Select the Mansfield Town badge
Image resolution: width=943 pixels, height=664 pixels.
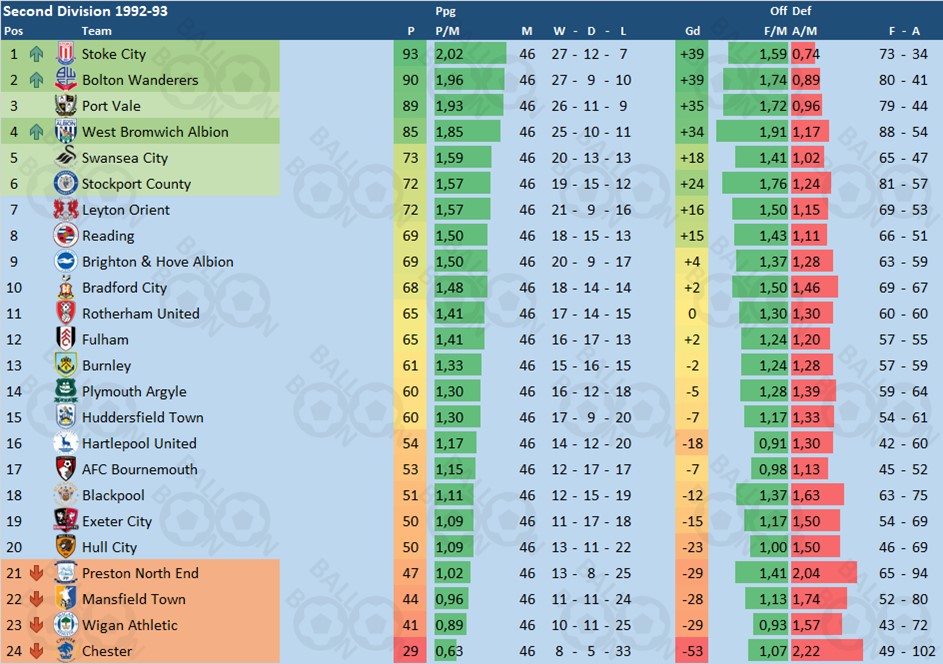pos(66,598)
